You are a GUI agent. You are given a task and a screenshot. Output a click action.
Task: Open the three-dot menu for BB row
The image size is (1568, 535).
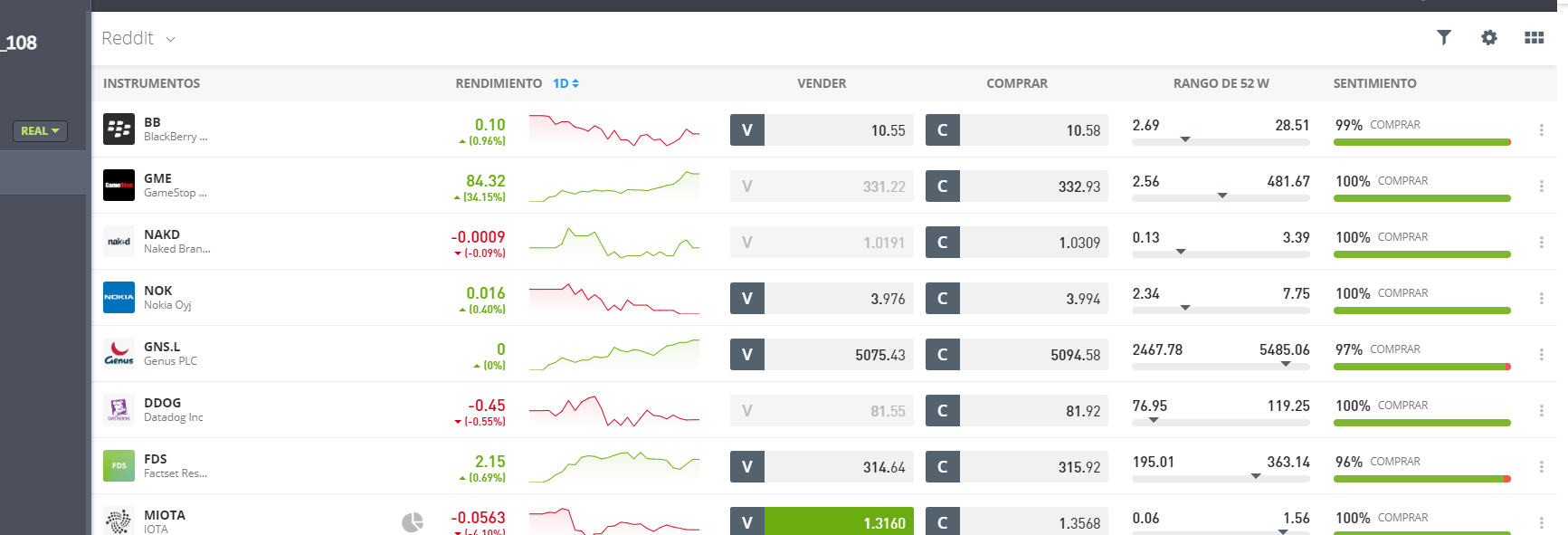(x=1542, y=130)
